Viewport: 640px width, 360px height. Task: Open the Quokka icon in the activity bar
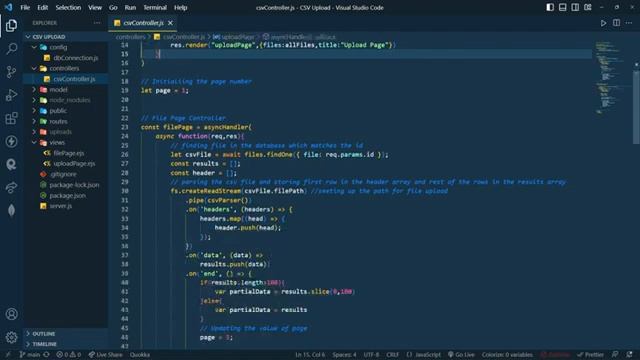tap(11, 164)
